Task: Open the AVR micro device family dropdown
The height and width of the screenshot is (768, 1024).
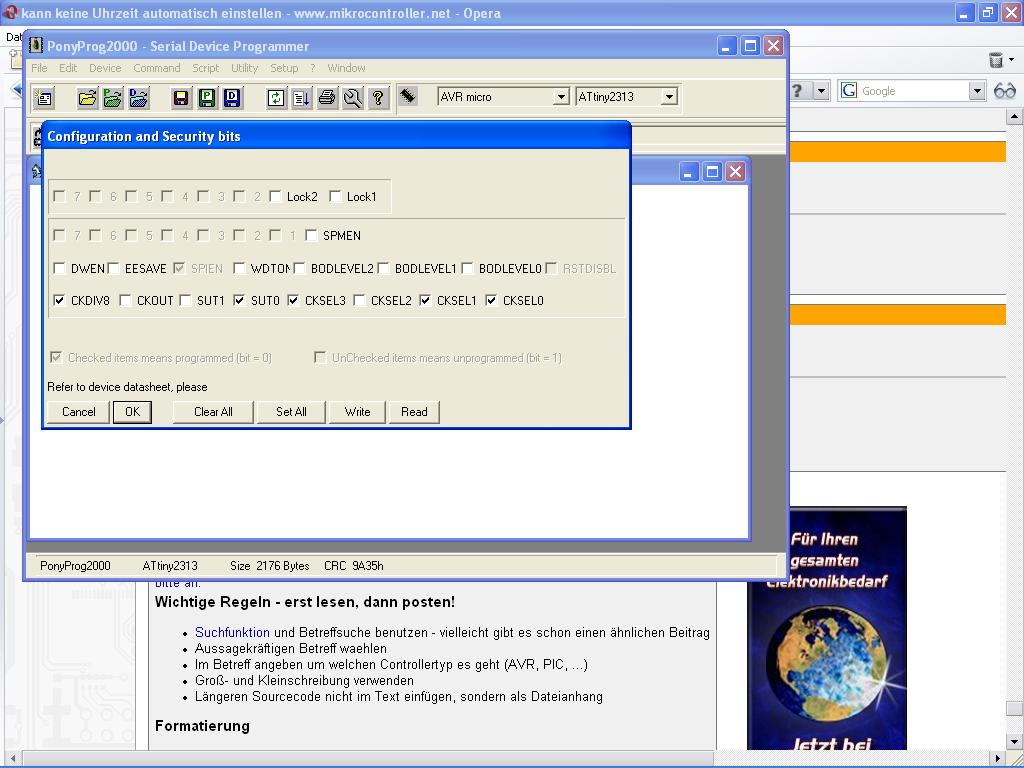Action: click(561, 97)
